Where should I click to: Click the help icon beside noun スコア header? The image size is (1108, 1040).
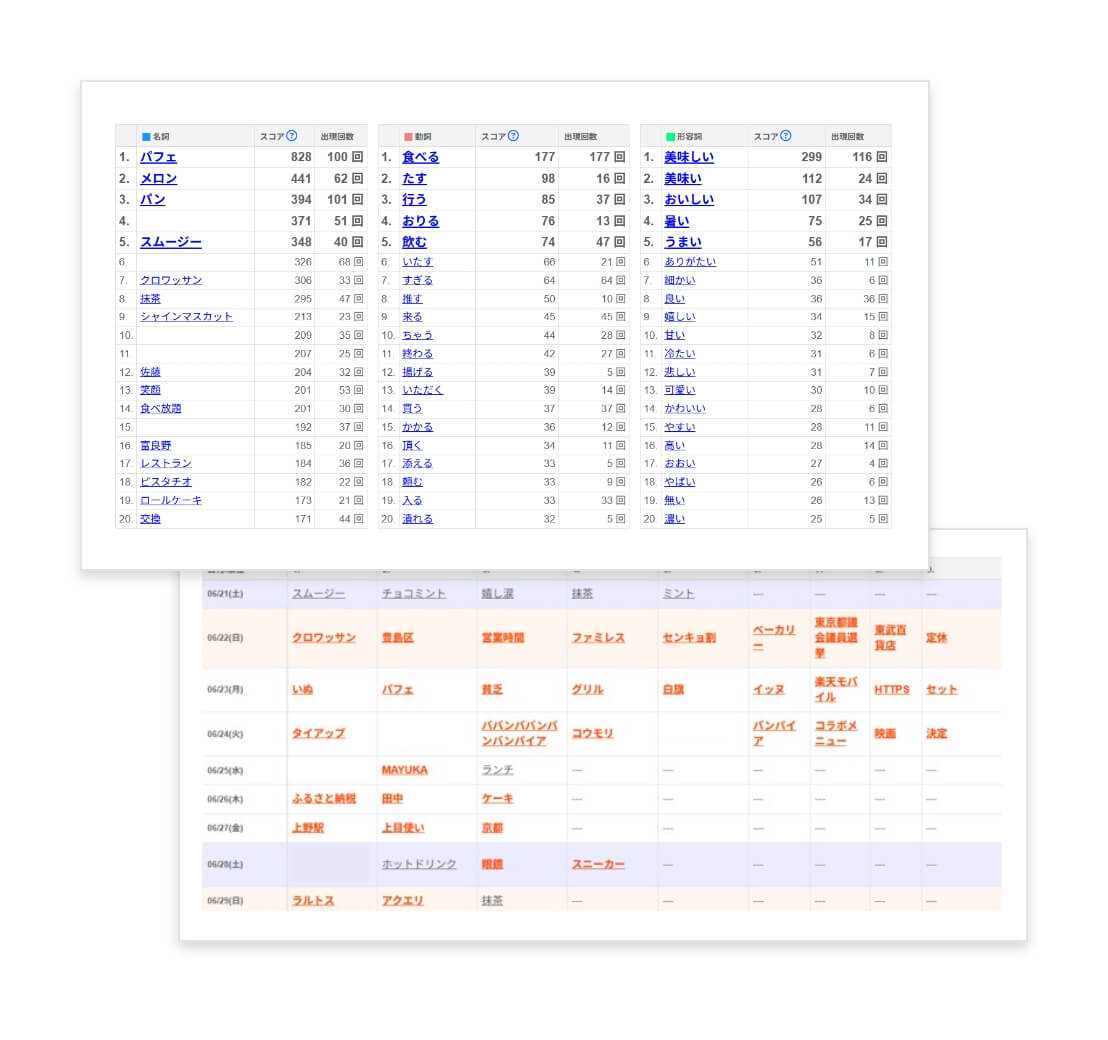[x=292, y=136]
